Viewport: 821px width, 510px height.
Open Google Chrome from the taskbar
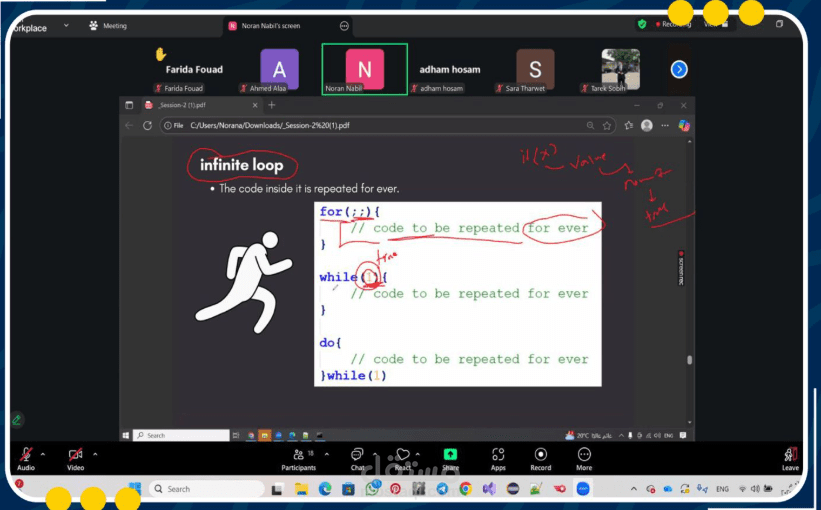[x=465, y=489]
